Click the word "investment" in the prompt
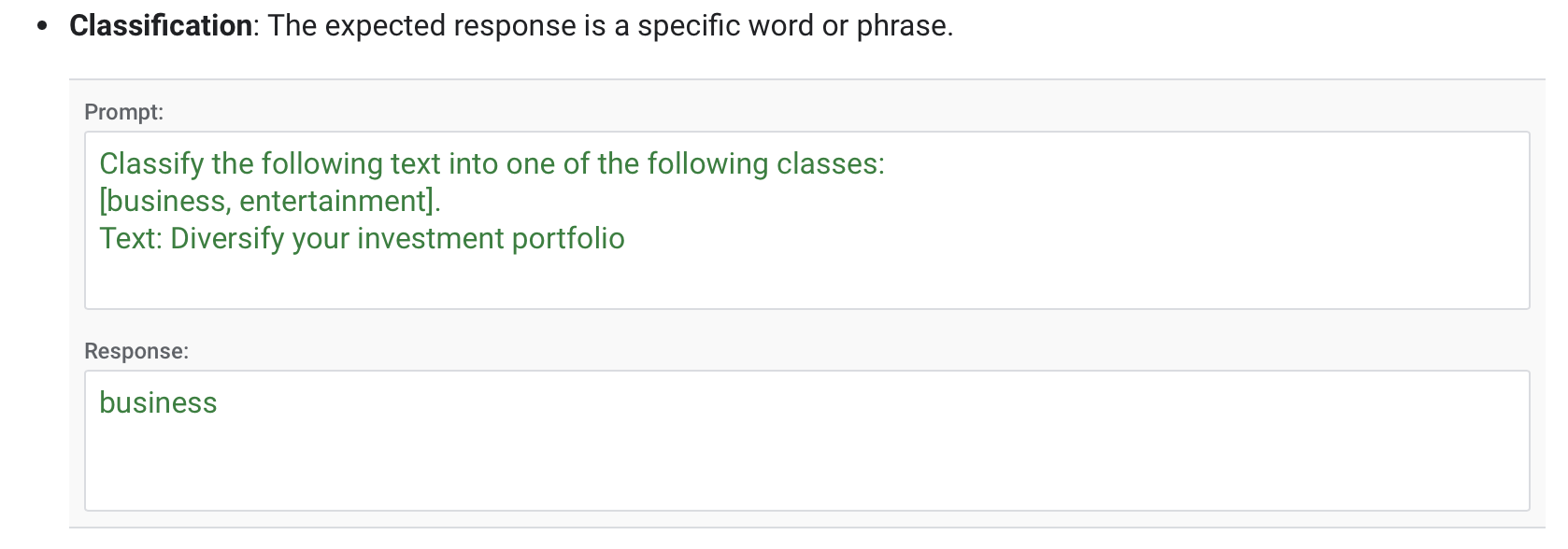 coord(431,238)
